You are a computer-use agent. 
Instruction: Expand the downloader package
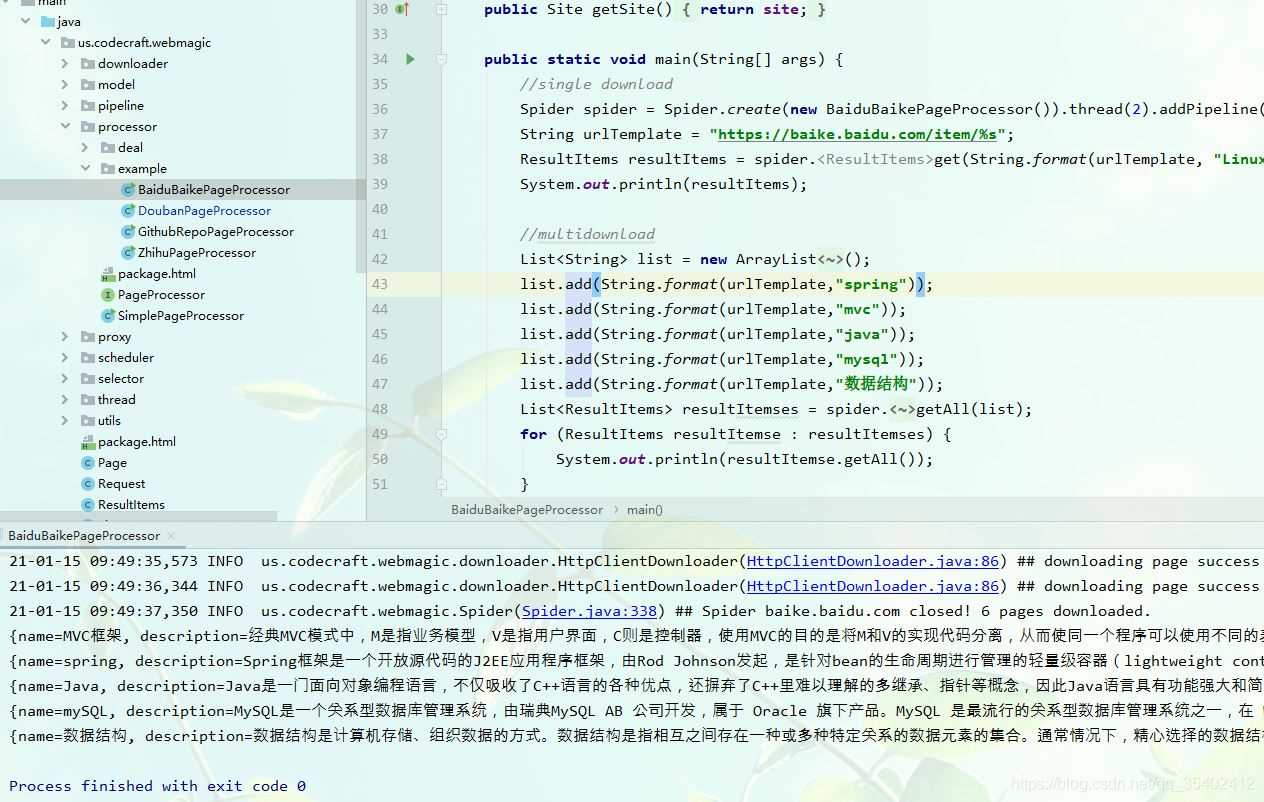(64, 63)
